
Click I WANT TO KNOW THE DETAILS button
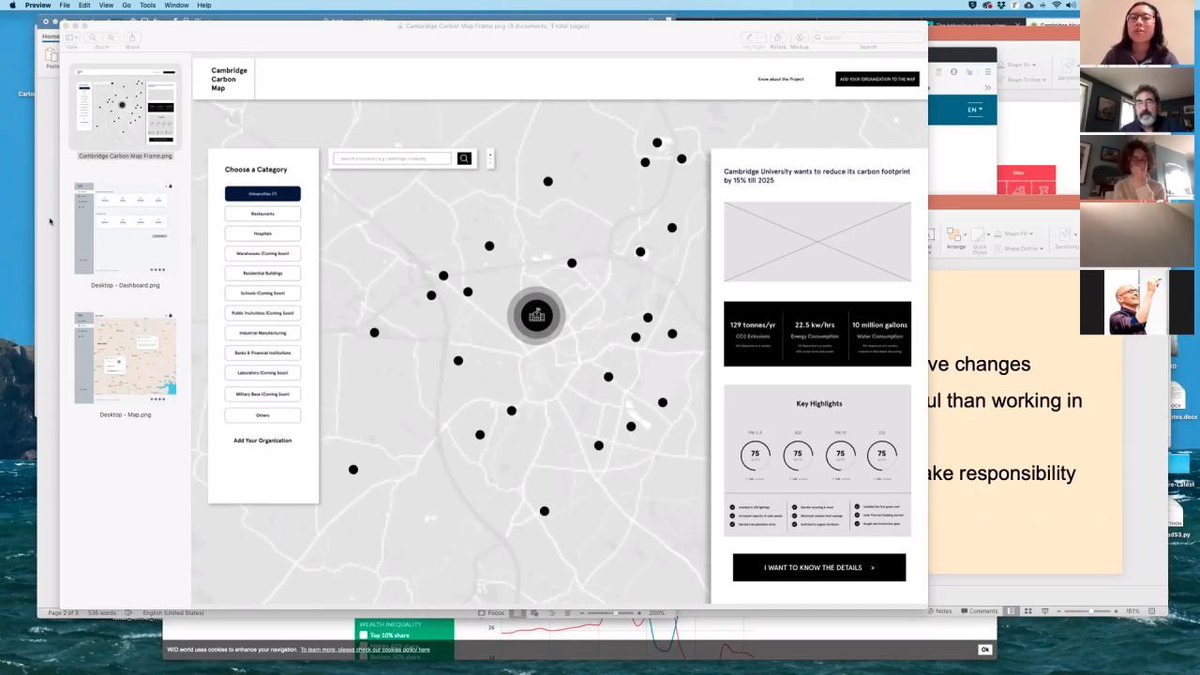(819, 567)
